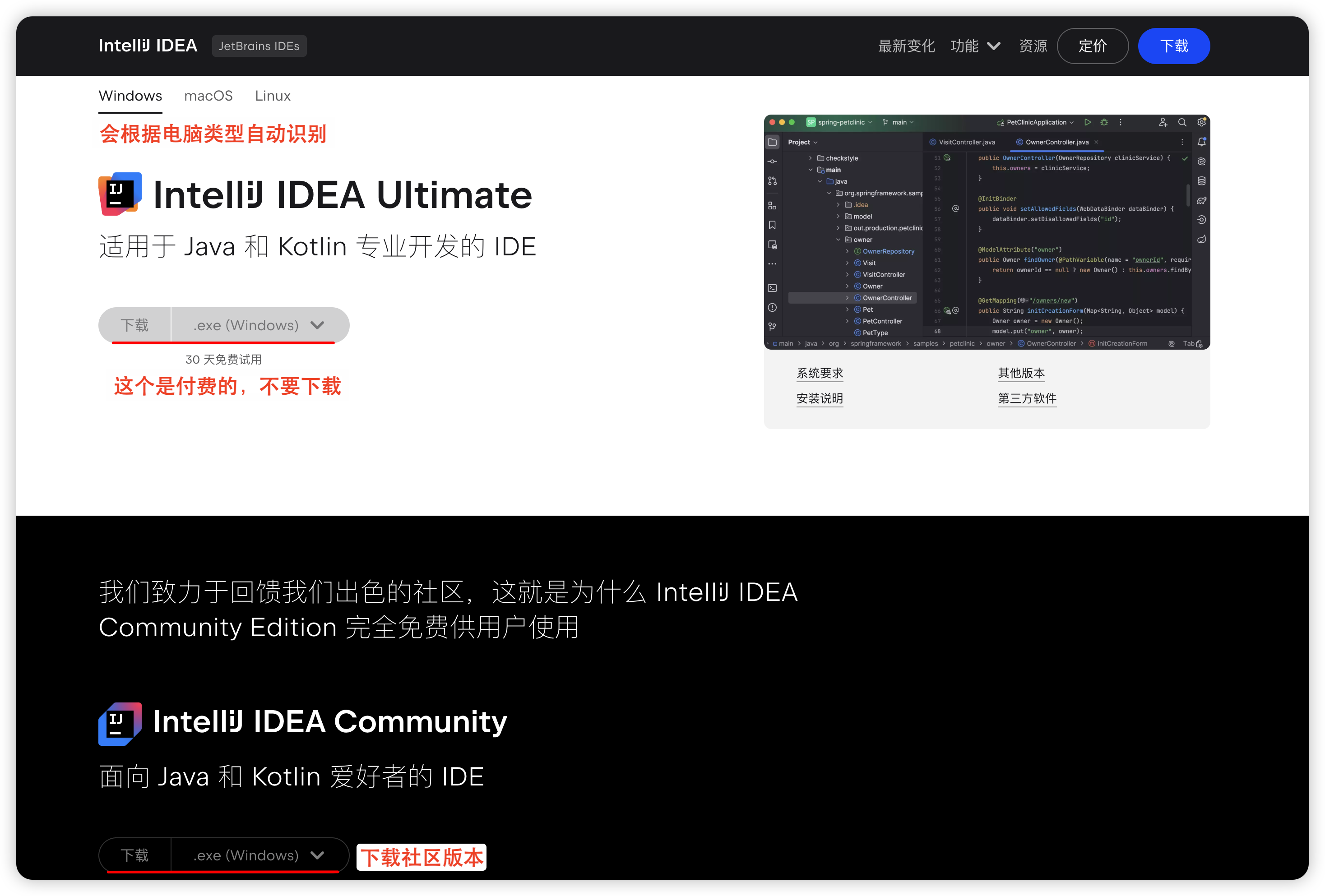The width and height of the screenshot is (1325, 896).
Task: Click the IntelliJ IDEA Ultimate logo icon
Action: pyautogui.click(x=120, y=194)
